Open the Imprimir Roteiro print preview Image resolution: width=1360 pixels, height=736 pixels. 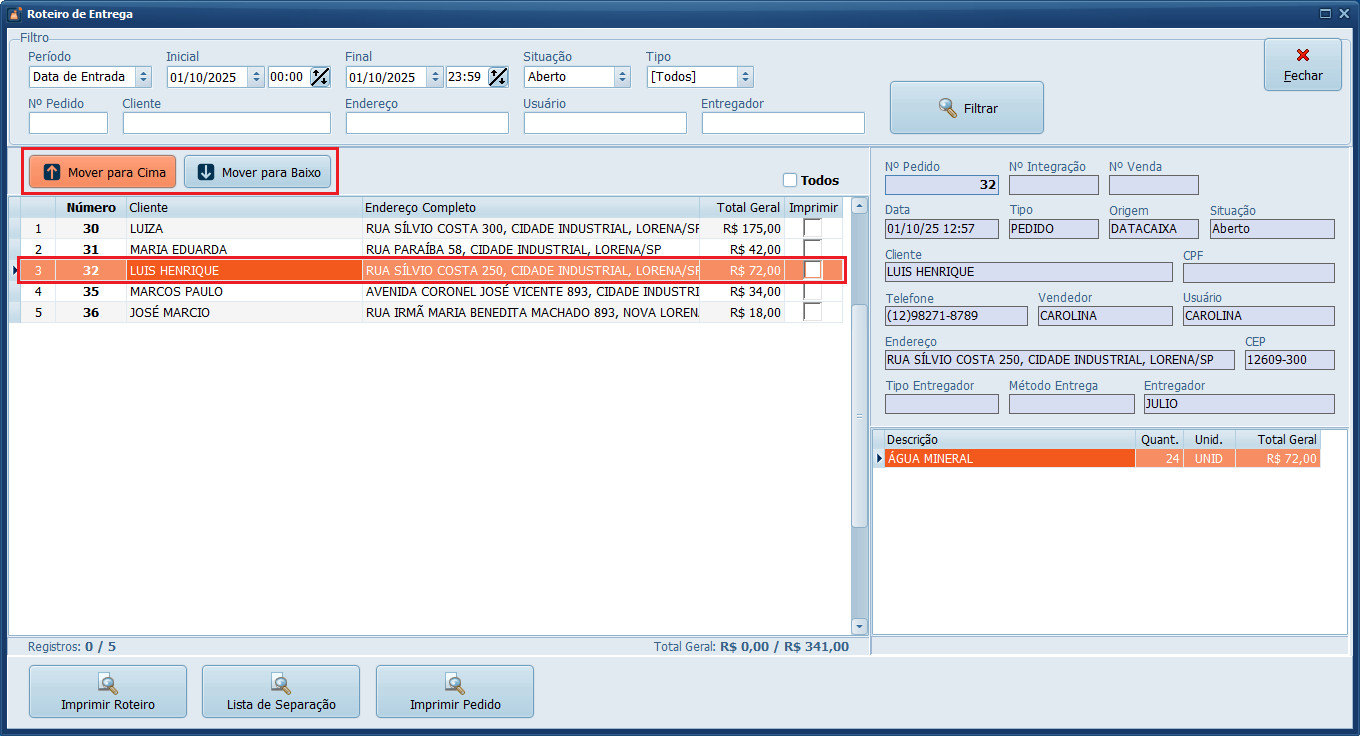[108, 692]
